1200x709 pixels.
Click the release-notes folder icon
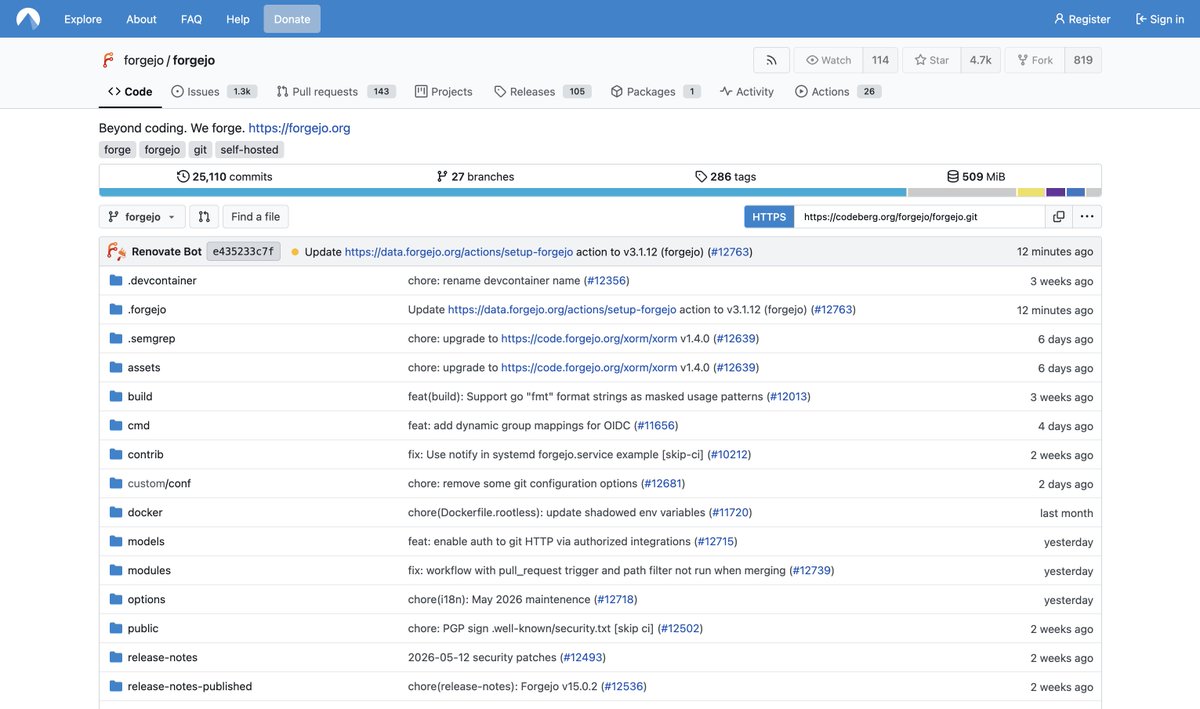tap(116, 658)
